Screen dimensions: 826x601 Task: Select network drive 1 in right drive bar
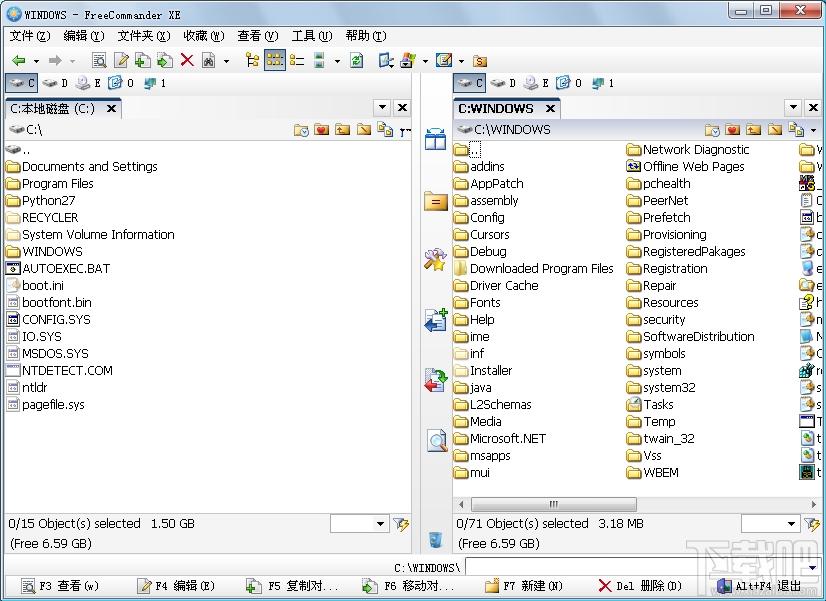[x=602, y=83]
